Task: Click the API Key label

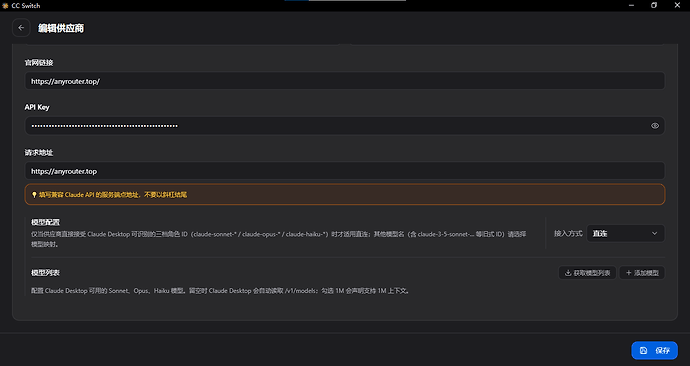Action: point(37,107)
